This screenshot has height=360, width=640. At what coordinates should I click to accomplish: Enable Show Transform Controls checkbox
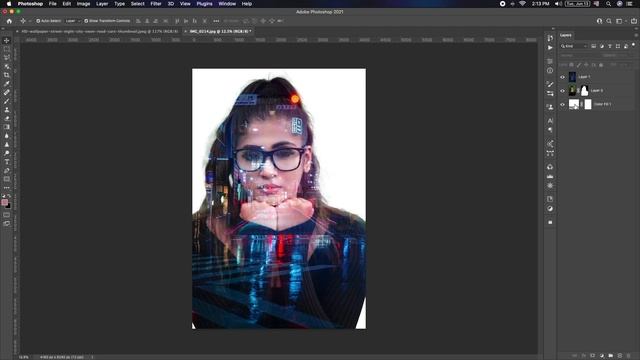86,21
